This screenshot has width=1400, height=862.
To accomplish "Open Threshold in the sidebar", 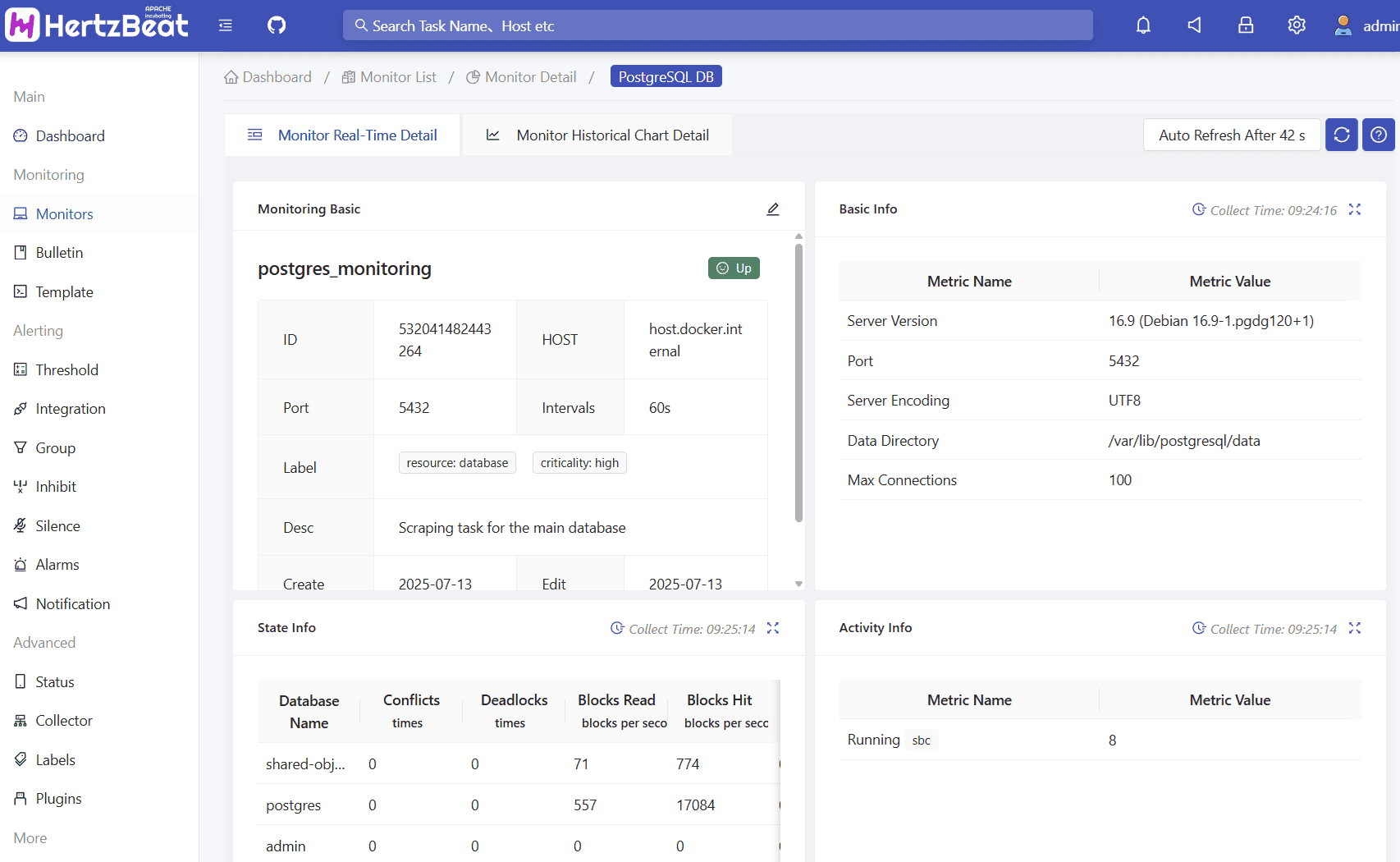I will 99,370.
